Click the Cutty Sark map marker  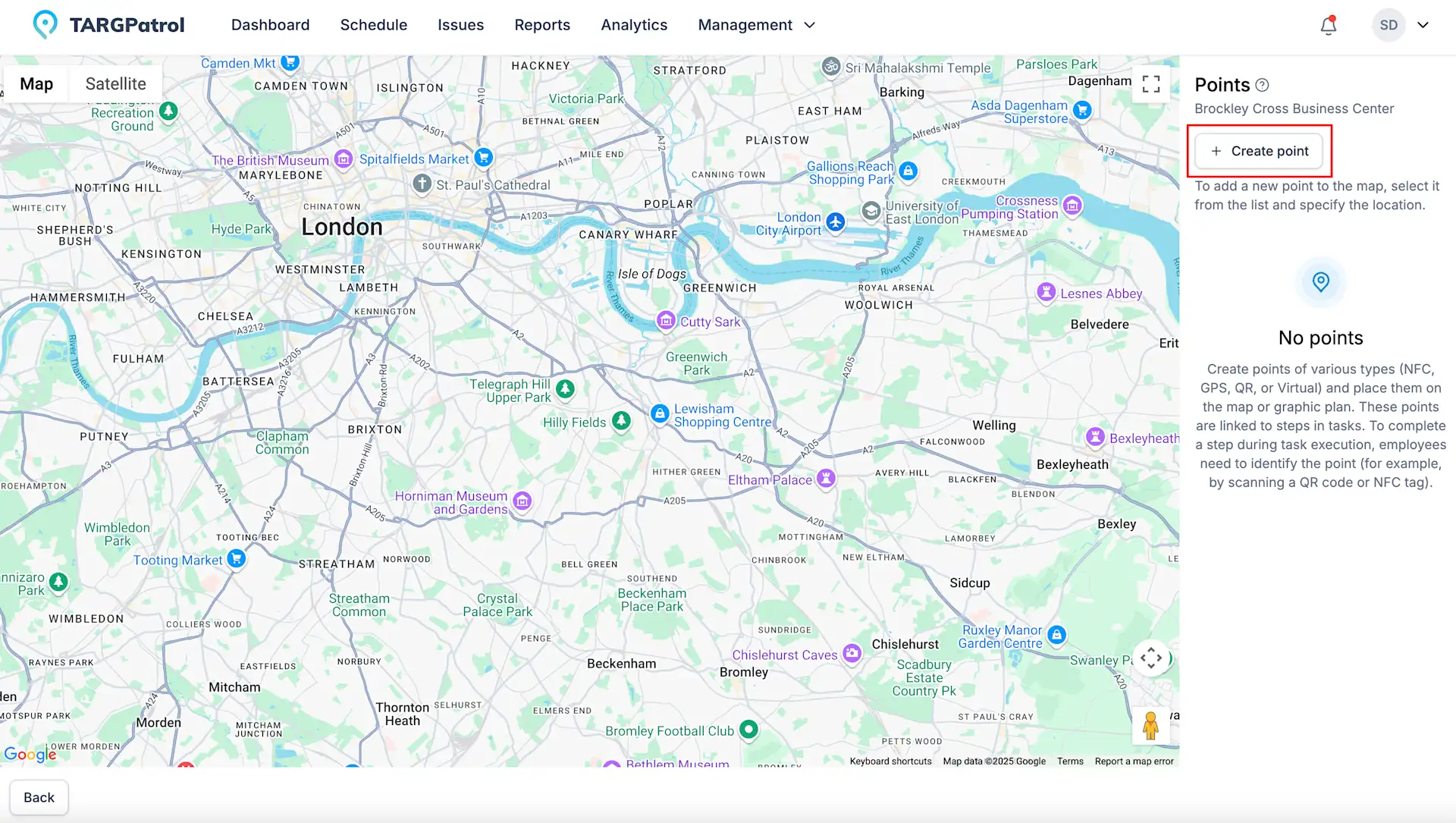666,321
